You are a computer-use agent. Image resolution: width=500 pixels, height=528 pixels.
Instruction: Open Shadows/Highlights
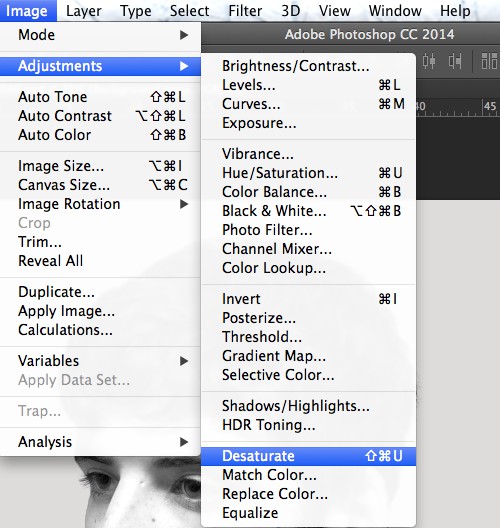308,406
